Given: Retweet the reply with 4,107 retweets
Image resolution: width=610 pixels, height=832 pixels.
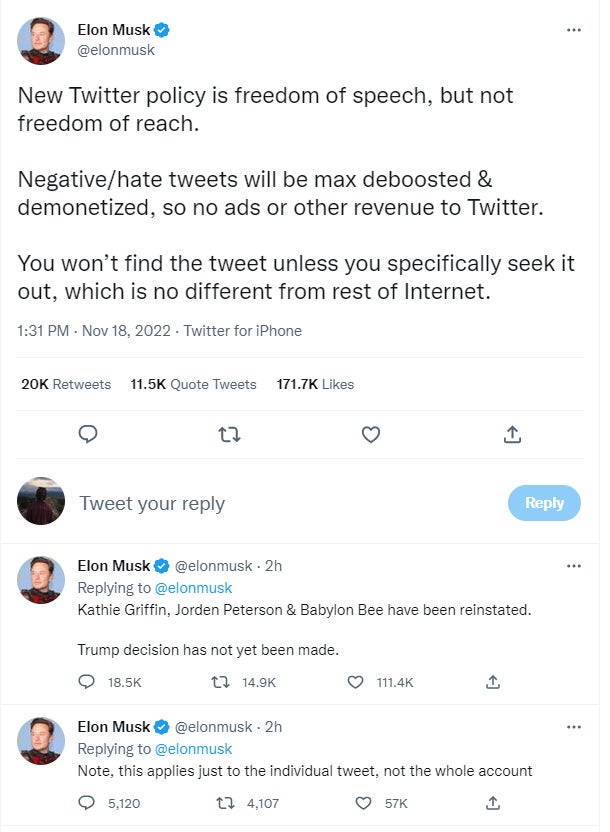Looking at the screenshot, I should [x=224, y=803].
